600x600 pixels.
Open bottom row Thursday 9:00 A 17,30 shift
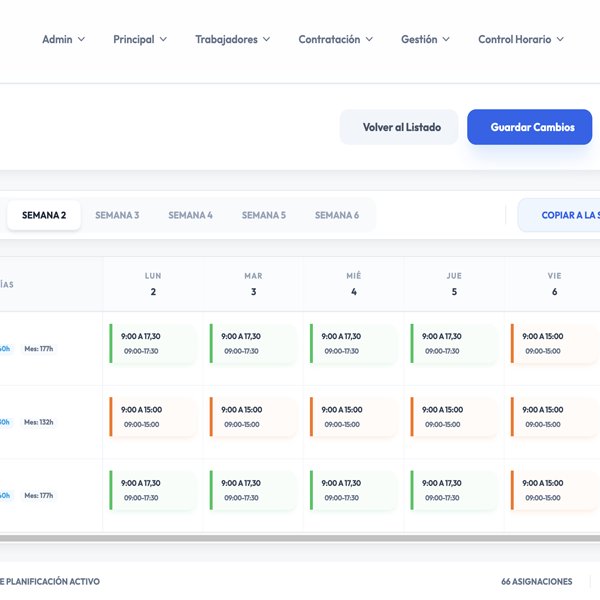(x=454, y=490)
